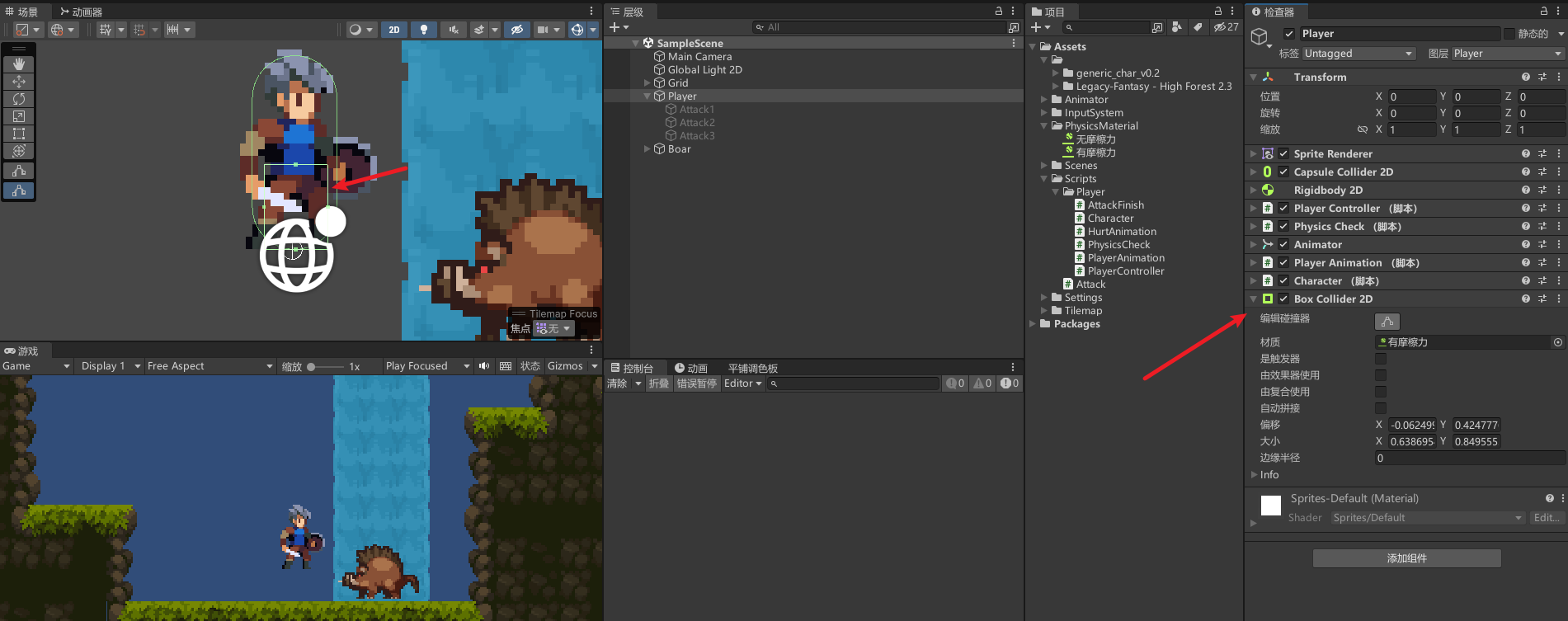
Task: Collapse the Player object in the hierarchy
Action: click(647, 96)
